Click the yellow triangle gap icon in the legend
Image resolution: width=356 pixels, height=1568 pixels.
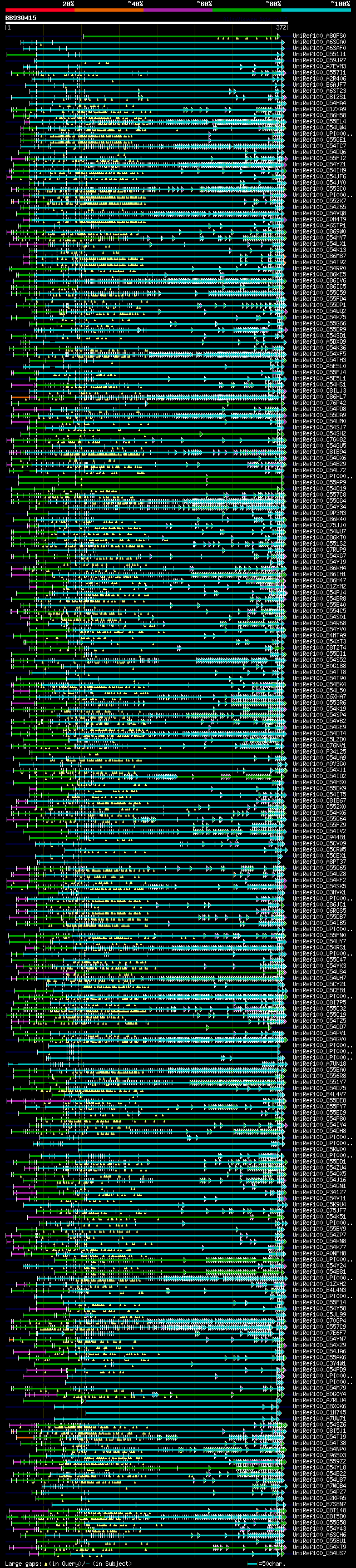tap(46, 1563)
